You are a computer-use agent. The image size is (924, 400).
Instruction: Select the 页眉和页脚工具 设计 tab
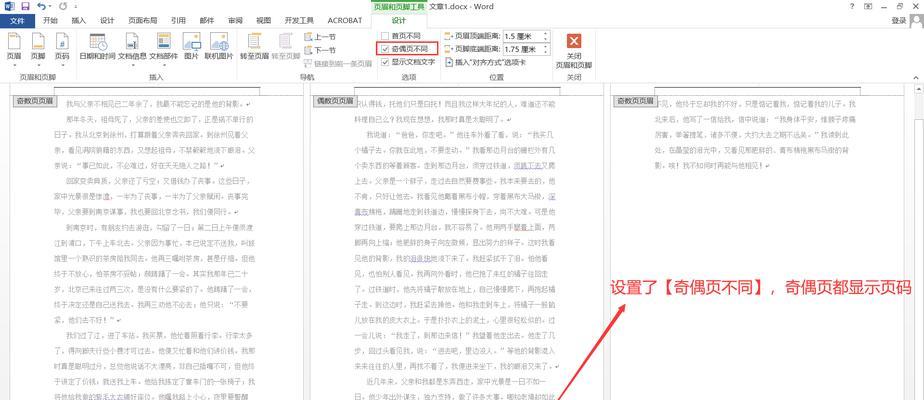click(399, 20)
